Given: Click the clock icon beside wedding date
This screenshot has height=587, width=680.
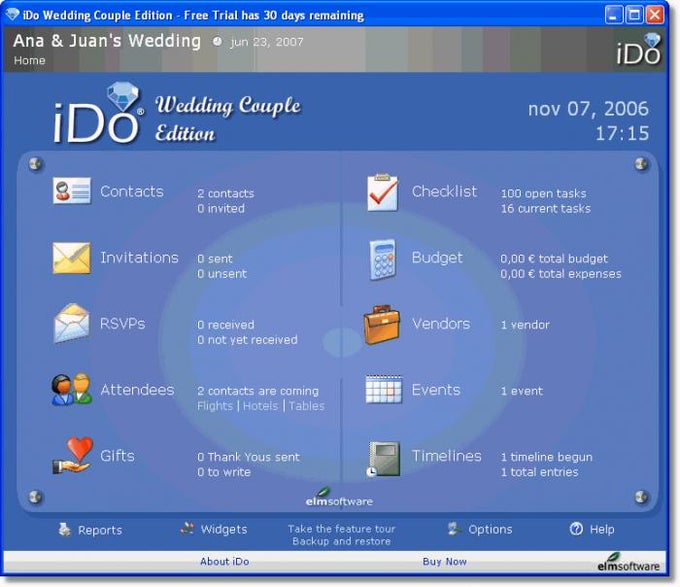Looking at the screenshot, I should coord(217,41).
